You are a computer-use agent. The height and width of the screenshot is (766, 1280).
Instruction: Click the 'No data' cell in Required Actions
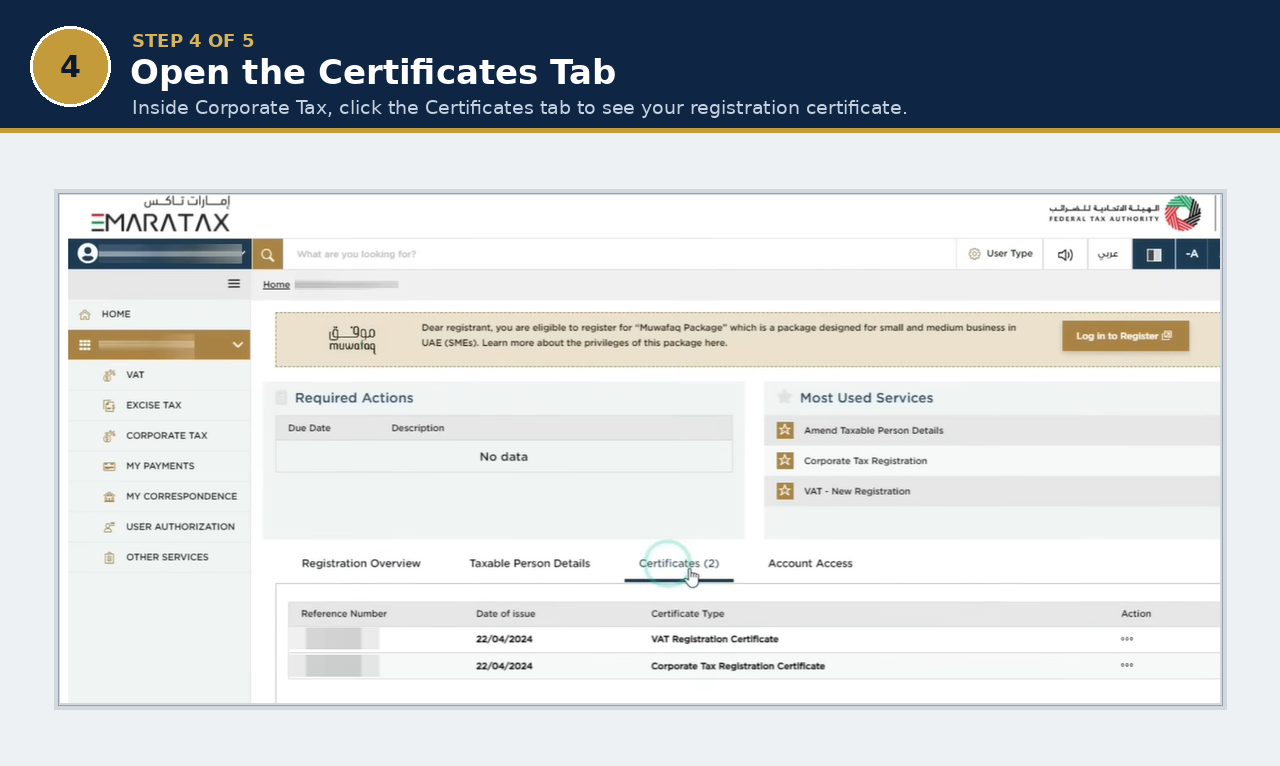[x=504, y=457]
